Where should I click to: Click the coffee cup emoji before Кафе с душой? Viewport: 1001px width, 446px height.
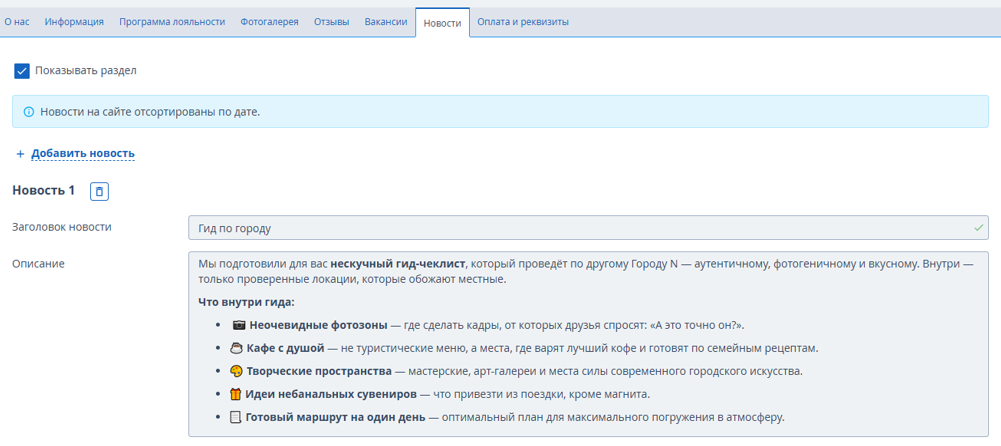pyautogui.click(x=236, y=348)
